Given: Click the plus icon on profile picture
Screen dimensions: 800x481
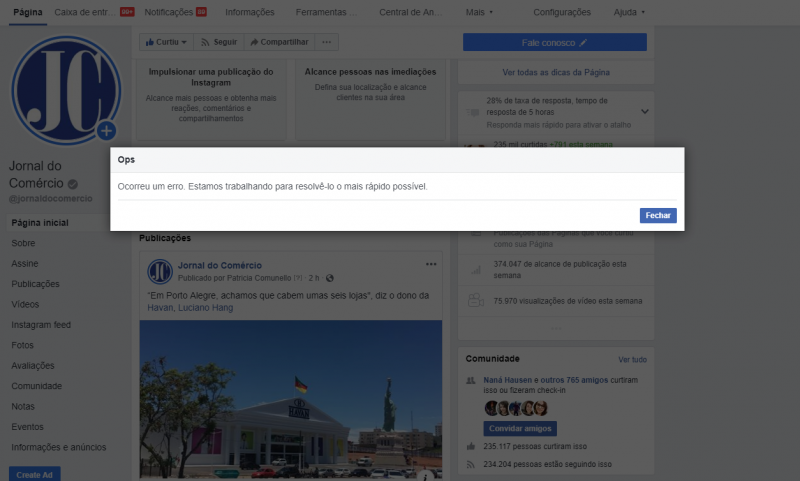Looking at the screenshot, I should click(x=107, y=131).
